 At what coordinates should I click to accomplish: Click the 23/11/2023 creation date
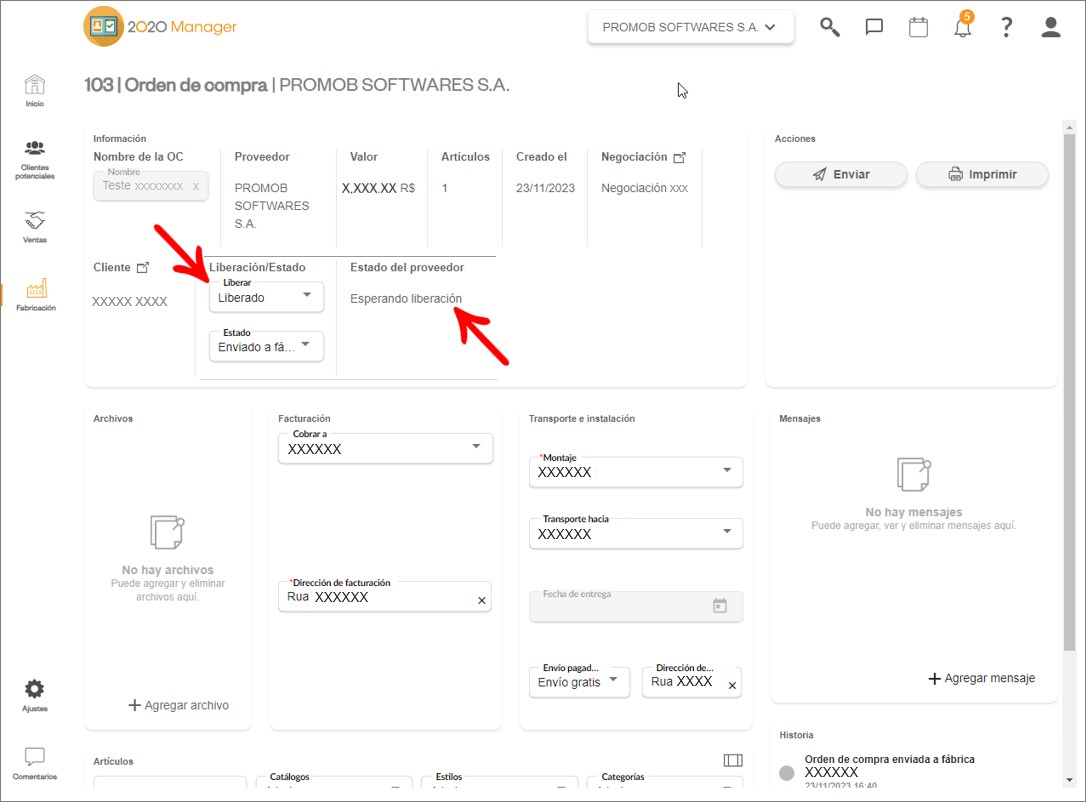(545, 188)
